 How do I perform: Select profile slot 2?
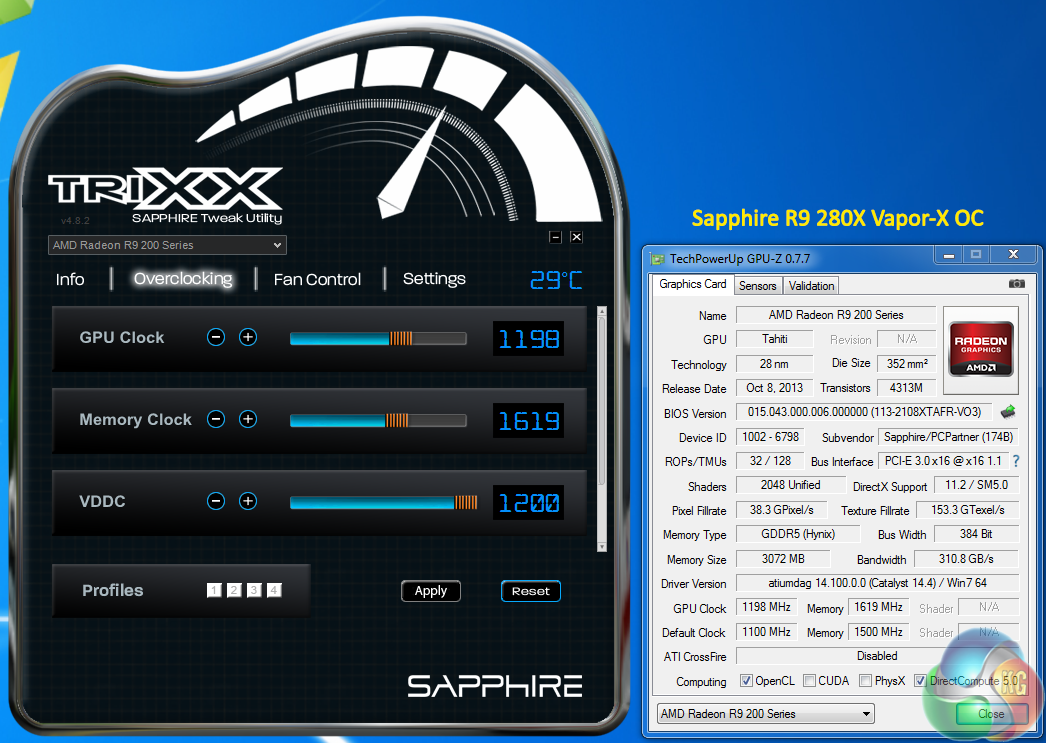click(x=234, y=590)
